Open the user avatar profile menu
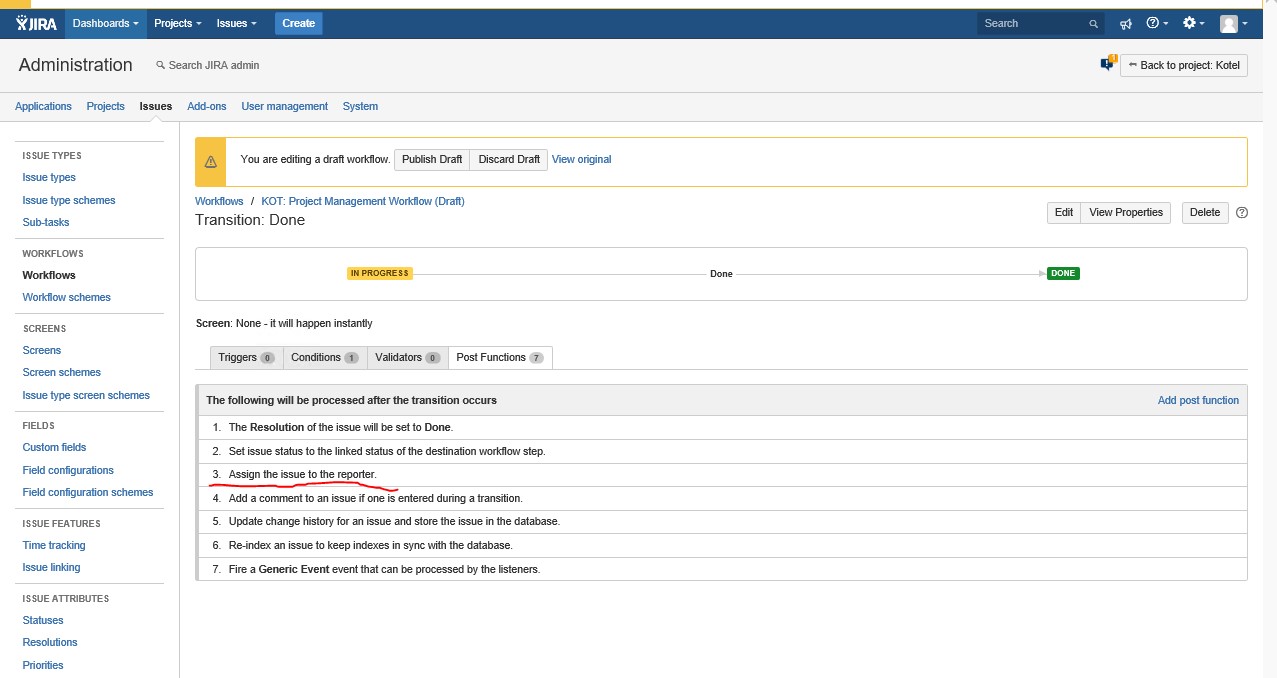Screen dimensions: 1277x678 1233,23
